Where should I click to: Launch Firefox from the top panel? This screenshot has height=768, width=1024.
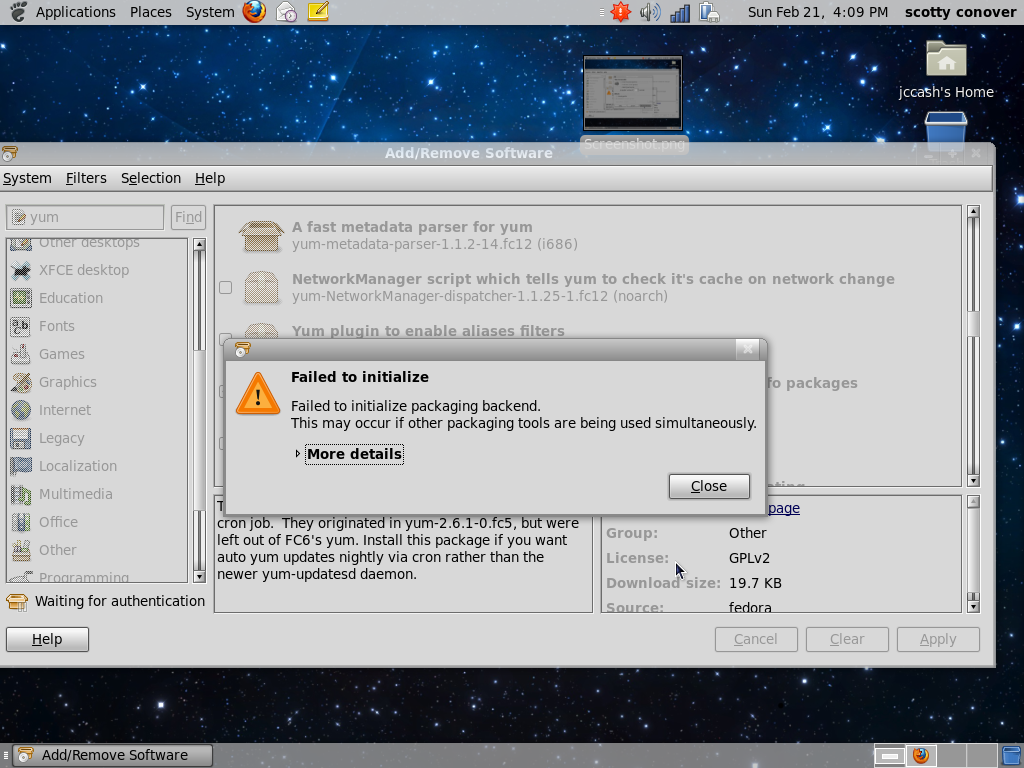254,12
